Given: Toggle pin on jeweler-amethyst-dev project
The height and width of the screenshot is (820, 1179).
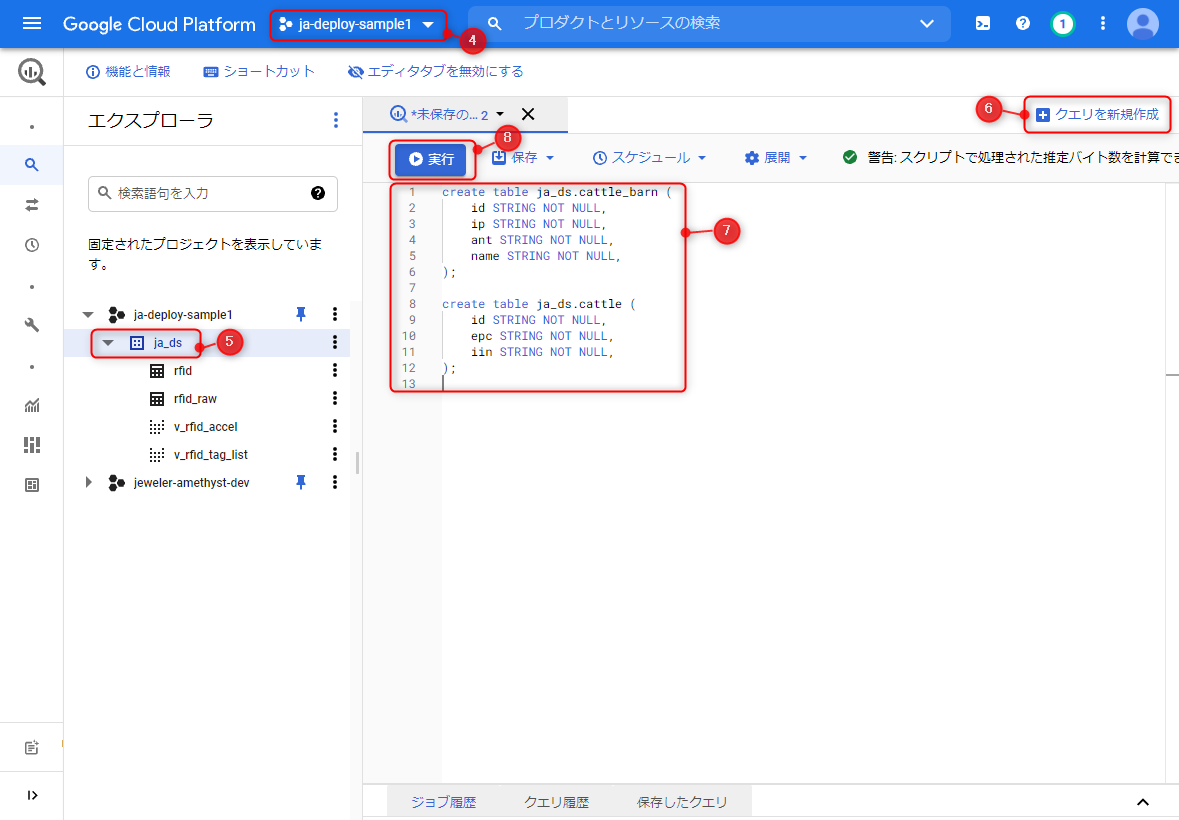Looking at the screenshot, I should pos(301,482).
